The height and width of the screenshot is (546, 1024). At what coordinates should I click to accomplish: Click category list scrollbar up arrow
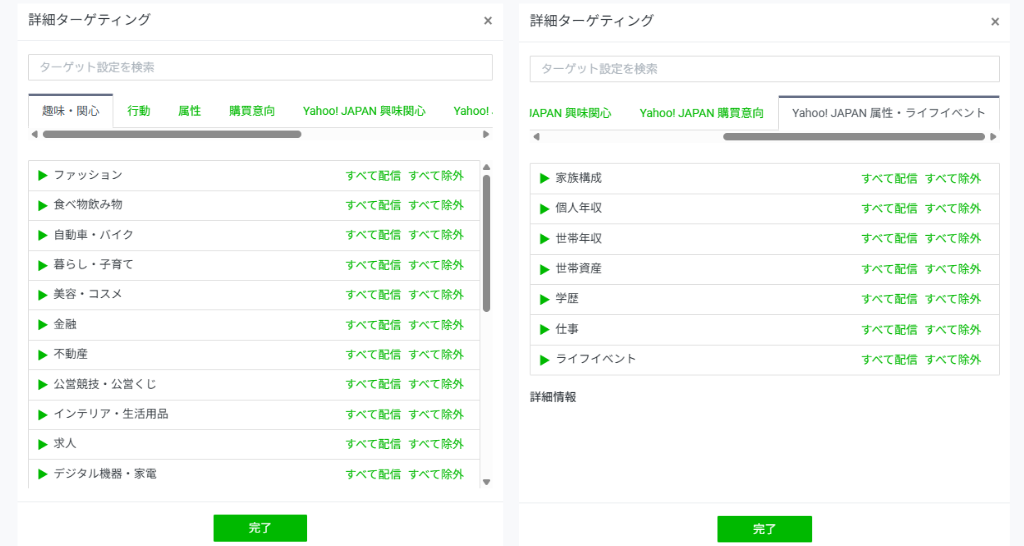tap(486, 167)
